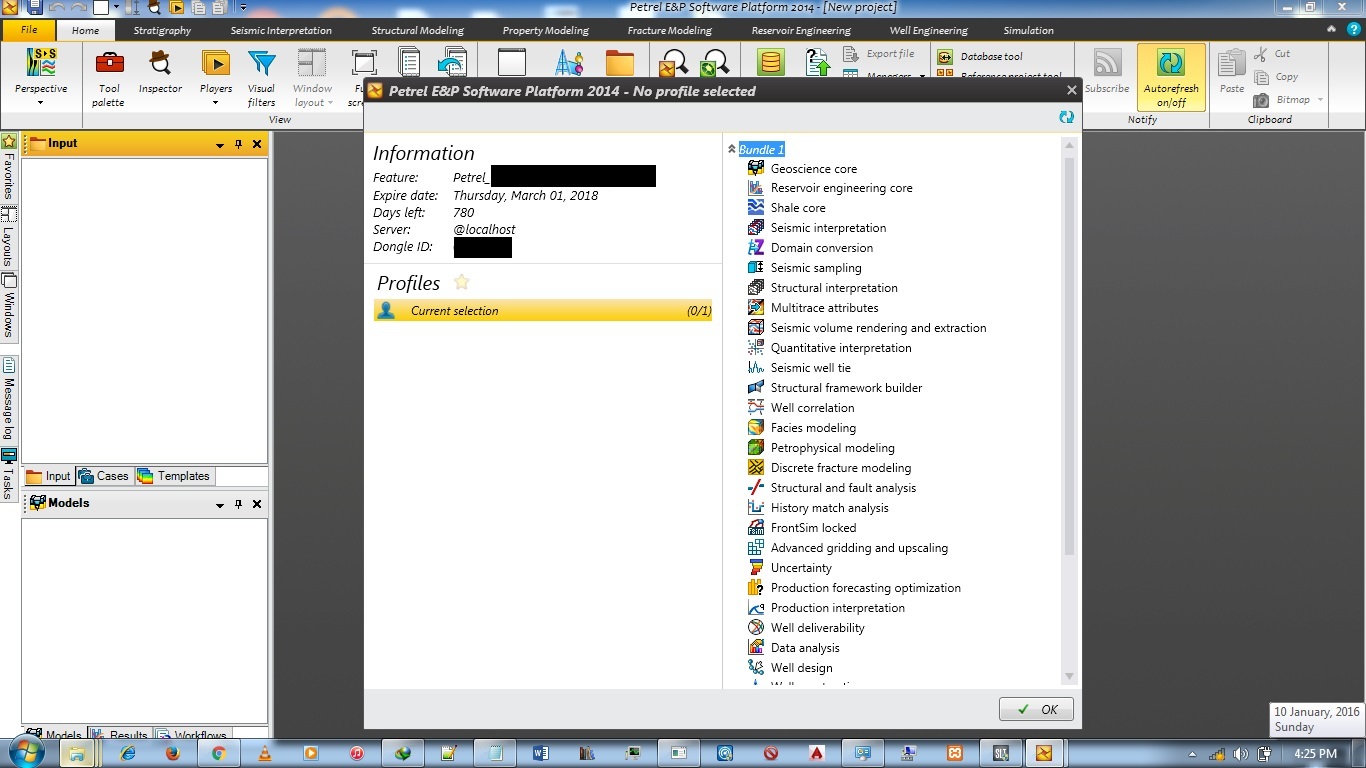Open the Tool palette
Viewport: 1366px width, 768px height.
coord(109,78)
